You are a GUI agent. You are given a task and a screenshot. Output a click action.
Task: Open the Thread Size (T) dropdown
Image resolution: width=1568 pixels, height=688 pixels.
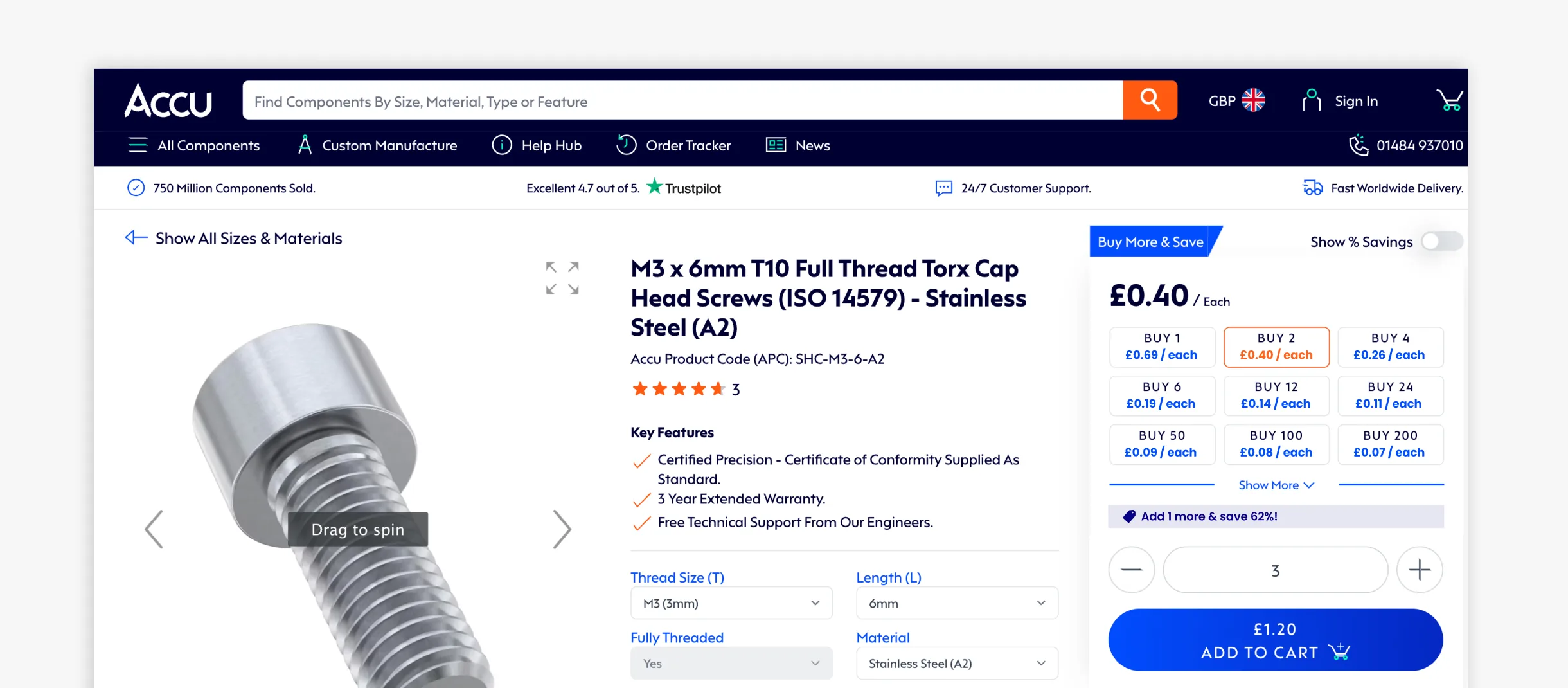731,603
